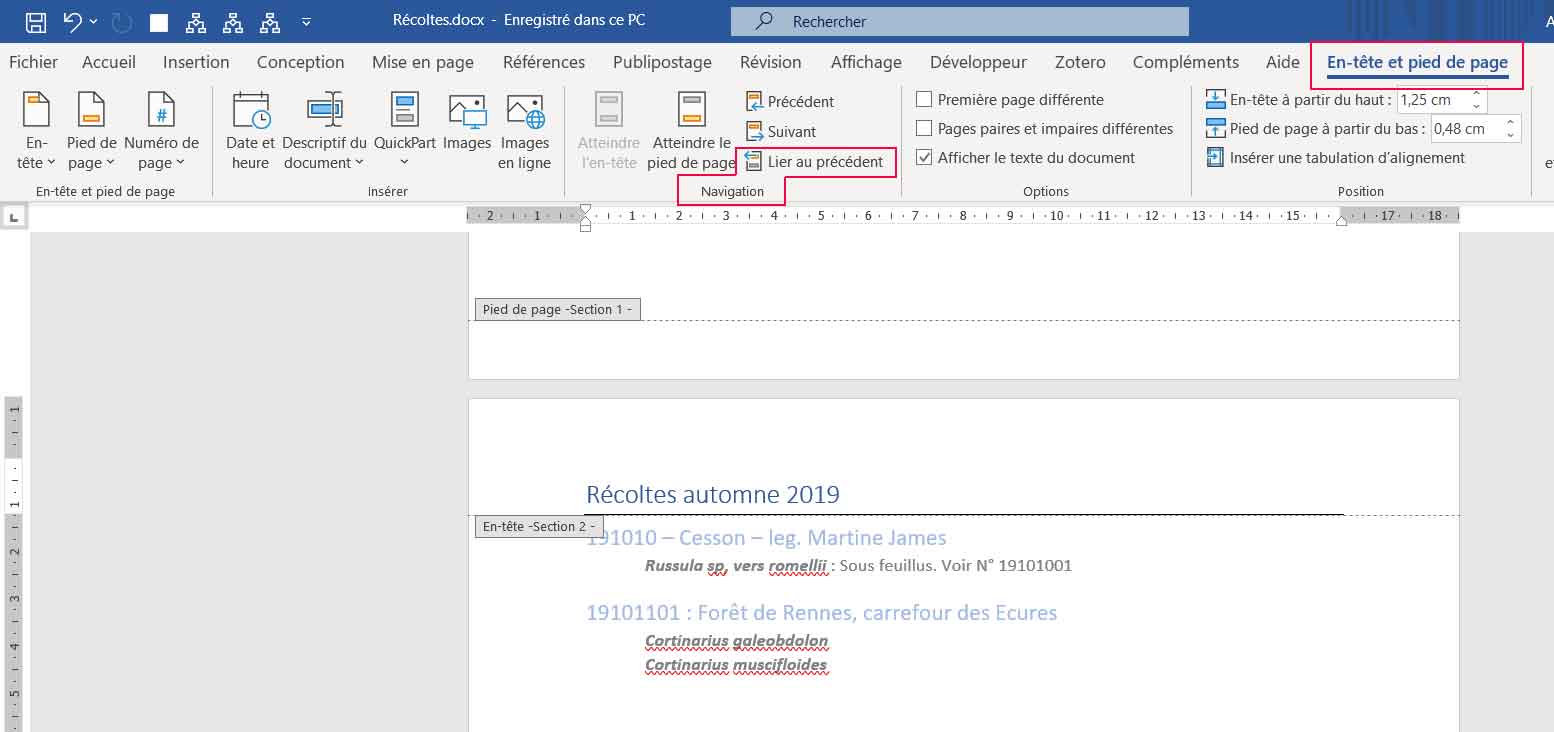Decrease En-tête à partir du haut value
Viewport: 1554px width, 732px height.
point(1476,105)
